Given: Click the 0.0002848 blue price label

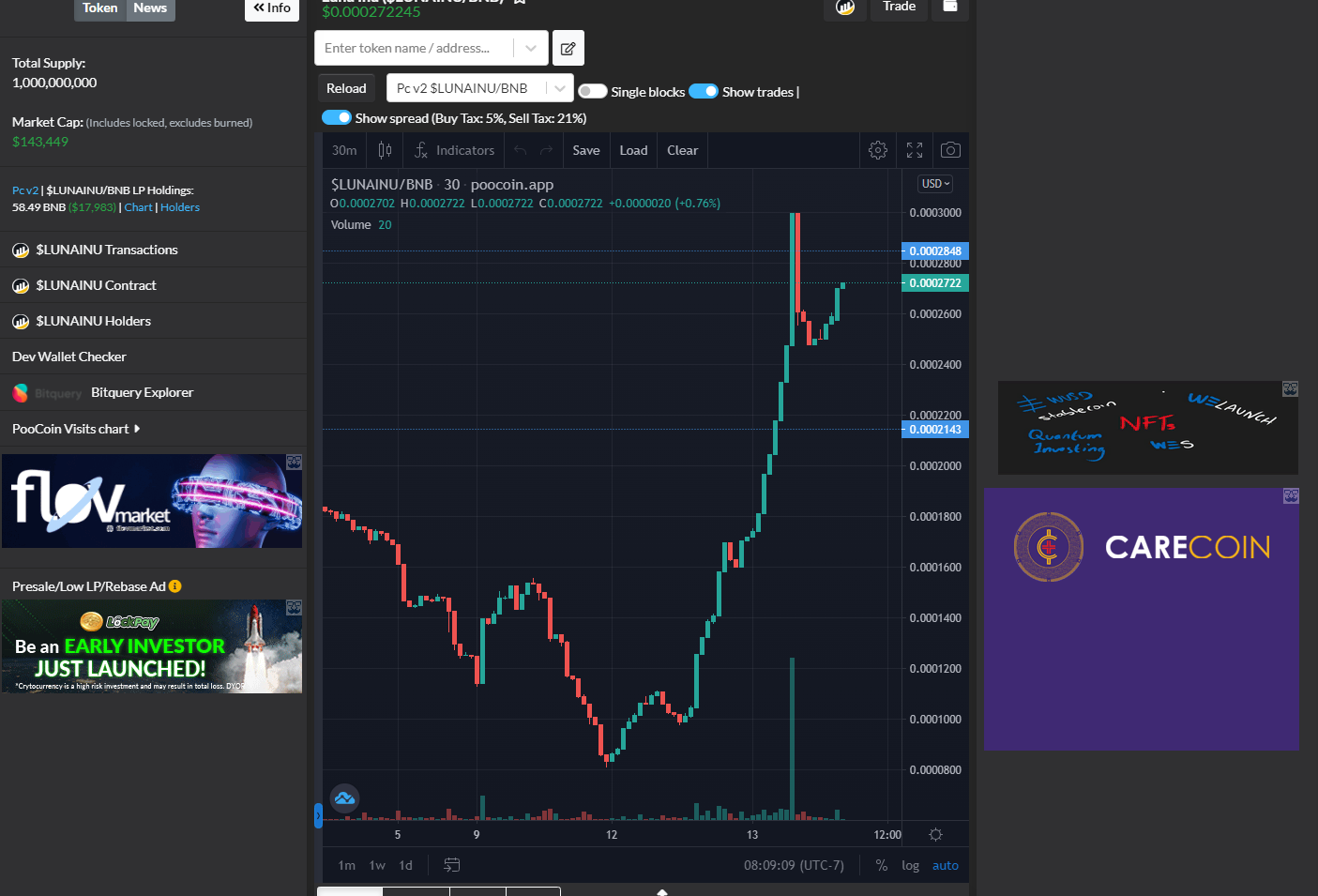Looking at the screenshot, I should coord(935,251).
